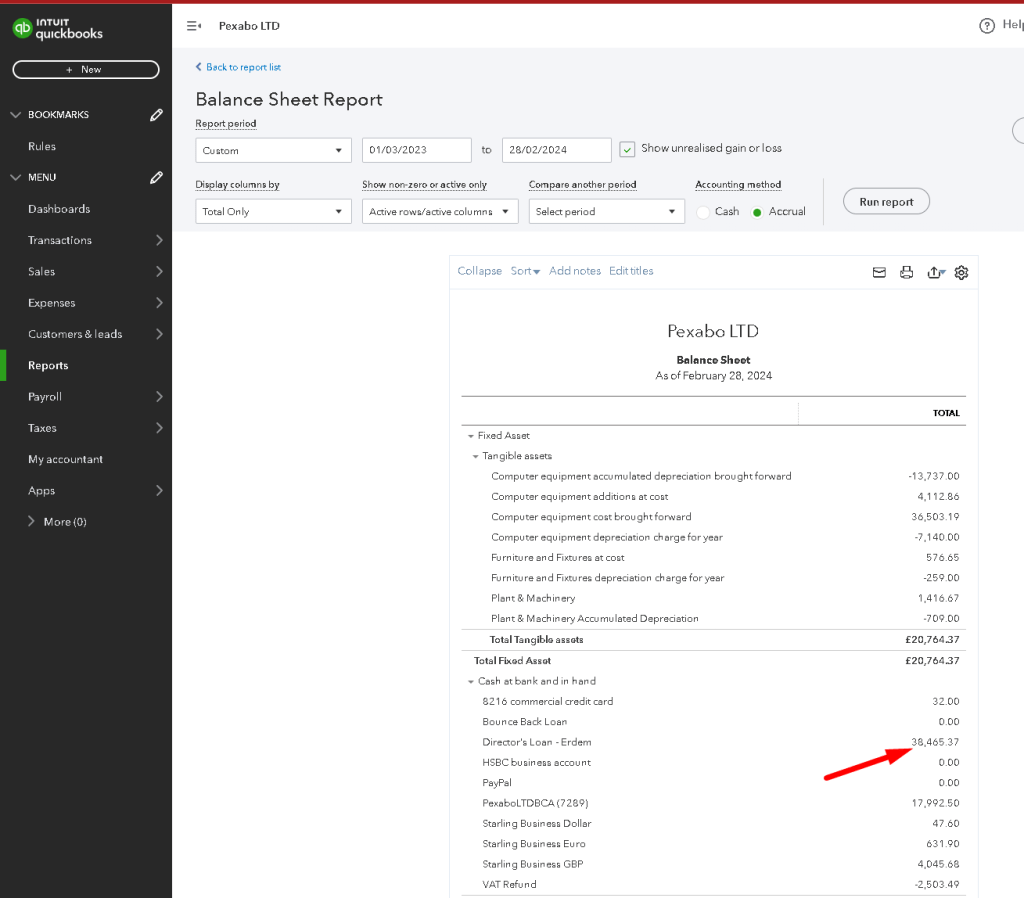Click the end date field 28/02/2024

[556, 150]
